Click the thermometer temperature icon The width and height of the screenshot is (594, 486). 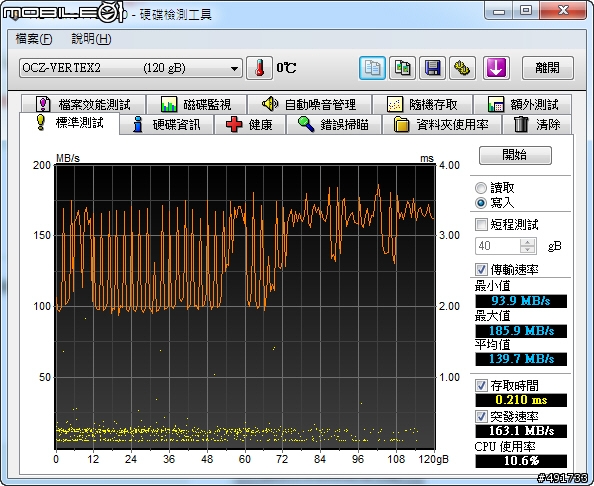click(x=259, y=68)
